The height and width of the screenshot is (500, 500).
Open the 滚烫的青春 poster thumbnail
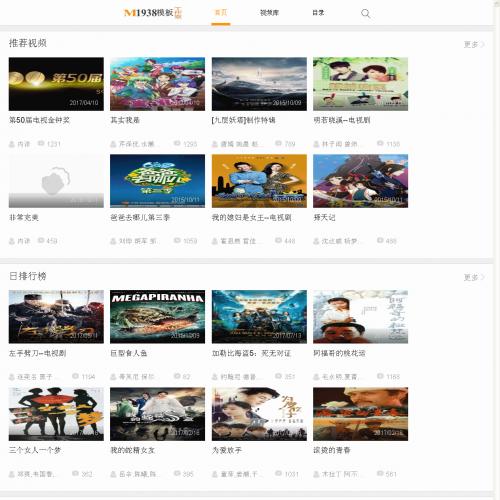[360, 414]
